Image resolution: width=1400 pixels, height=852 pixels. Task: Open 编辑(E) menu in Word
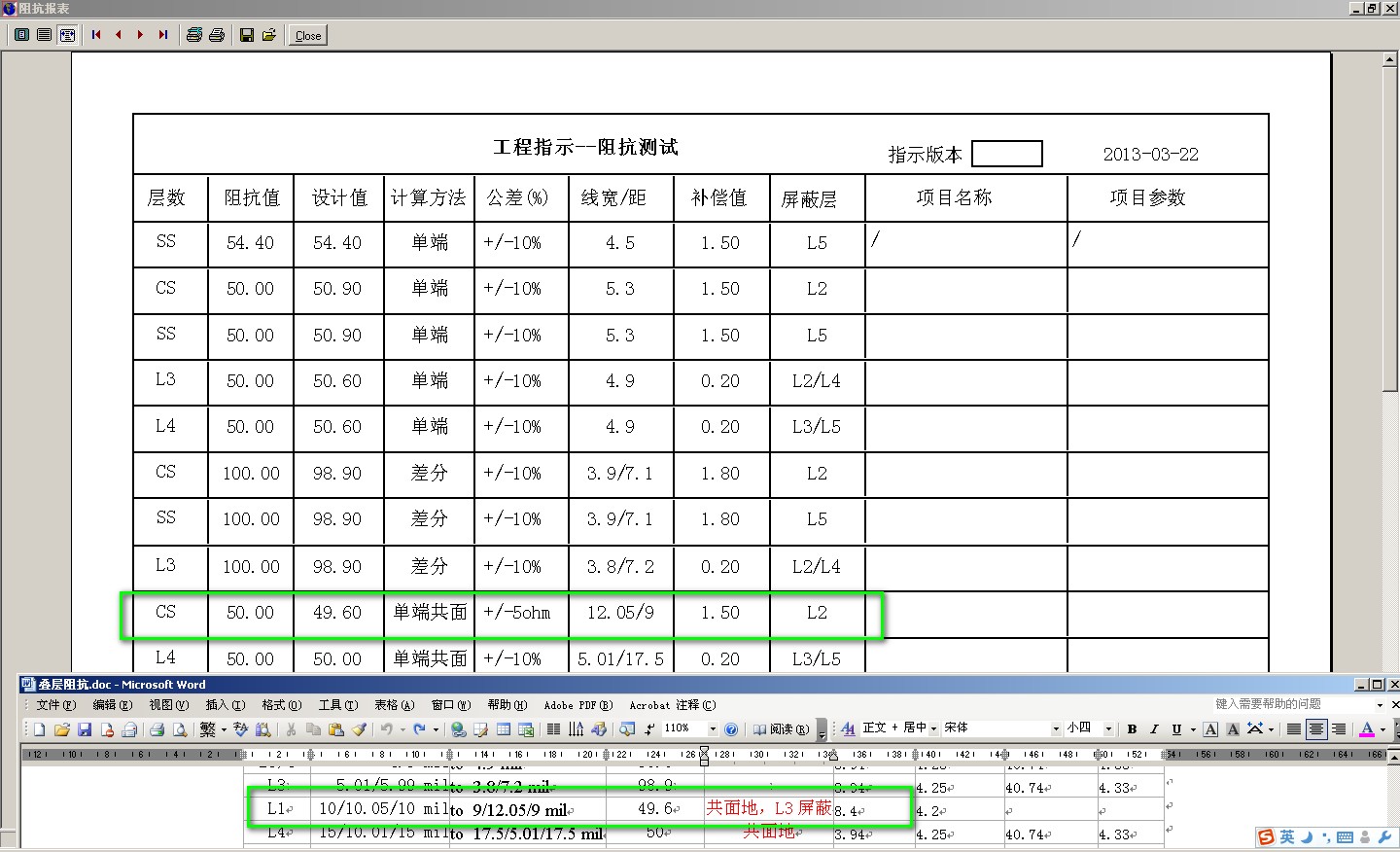pos(112,705)
